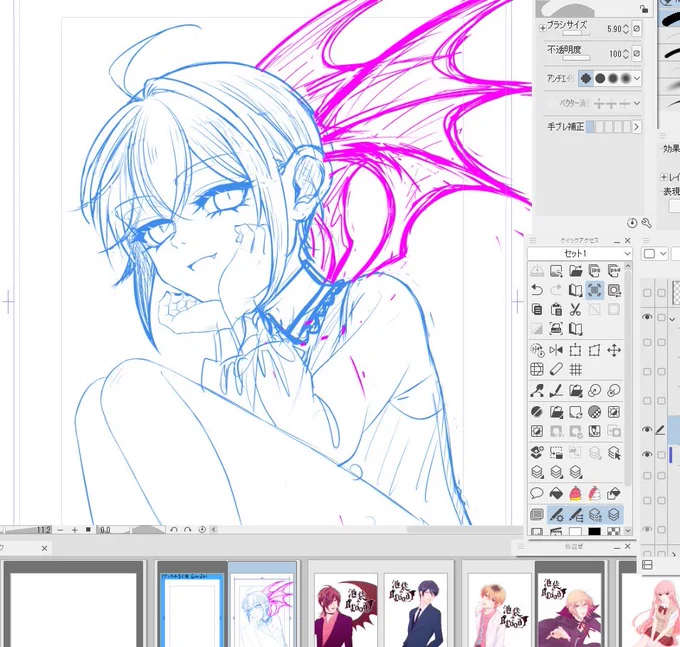Adjust the opacity slider
Viewport: 680px width, 647px height.
(x=576, y=58)
